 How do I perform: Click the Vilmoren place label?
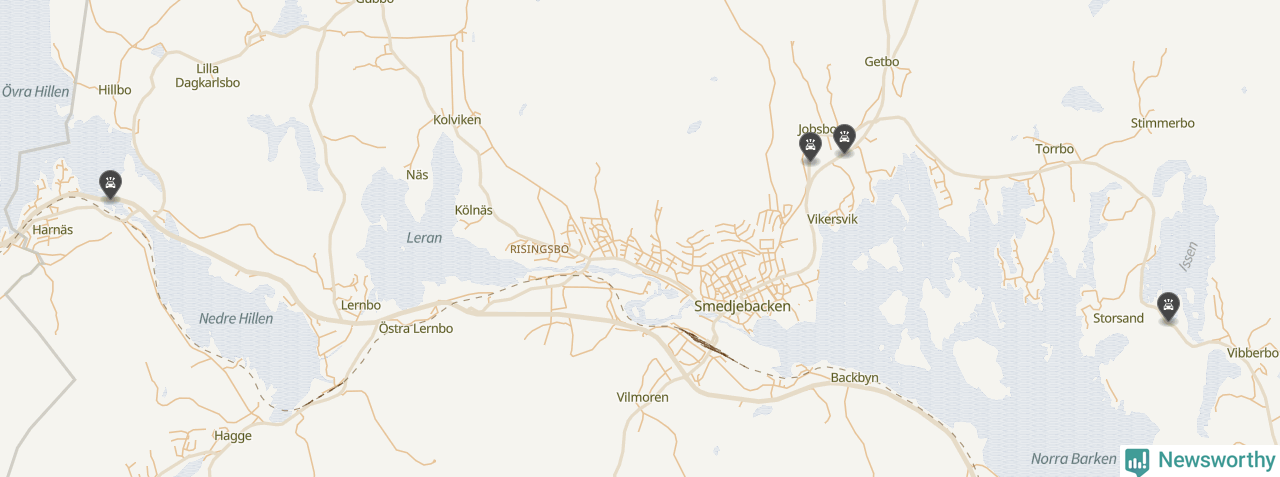[x=642, y=397]
